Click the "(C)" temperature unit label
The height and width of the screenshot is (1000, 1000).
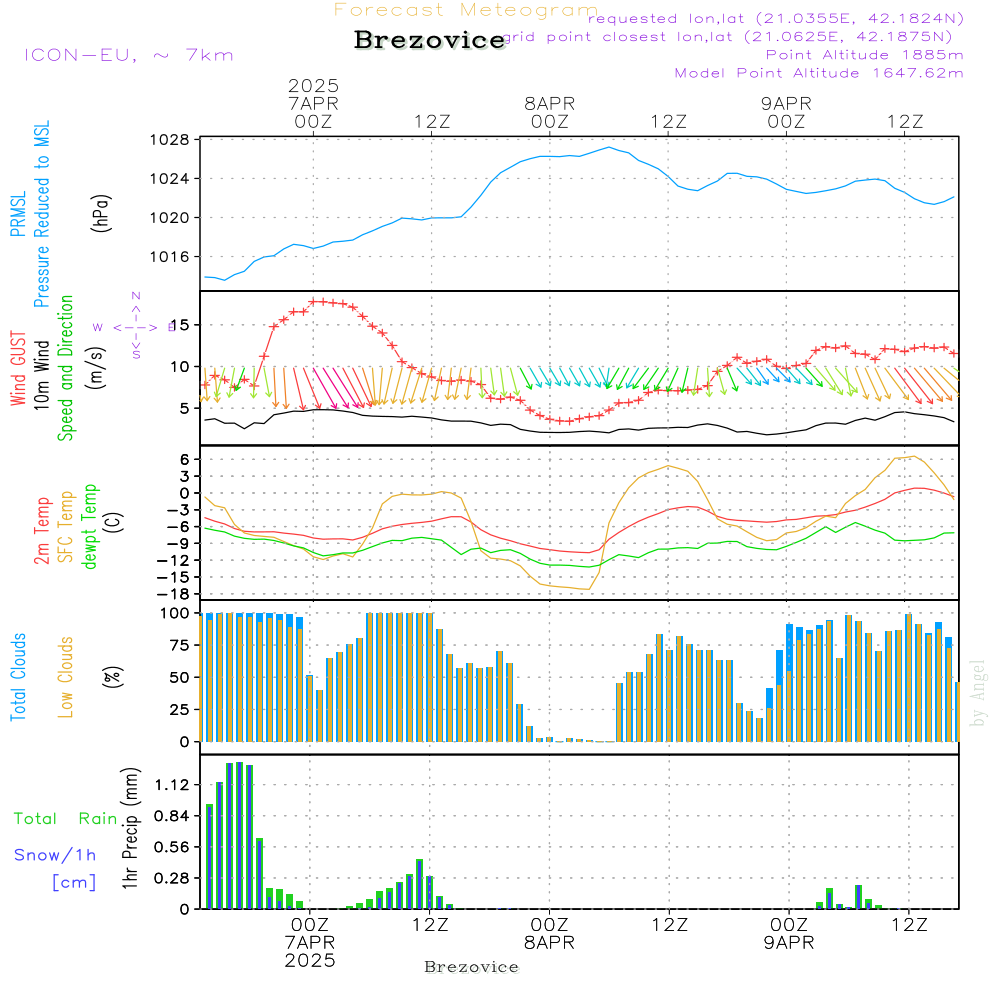[113, 523]
